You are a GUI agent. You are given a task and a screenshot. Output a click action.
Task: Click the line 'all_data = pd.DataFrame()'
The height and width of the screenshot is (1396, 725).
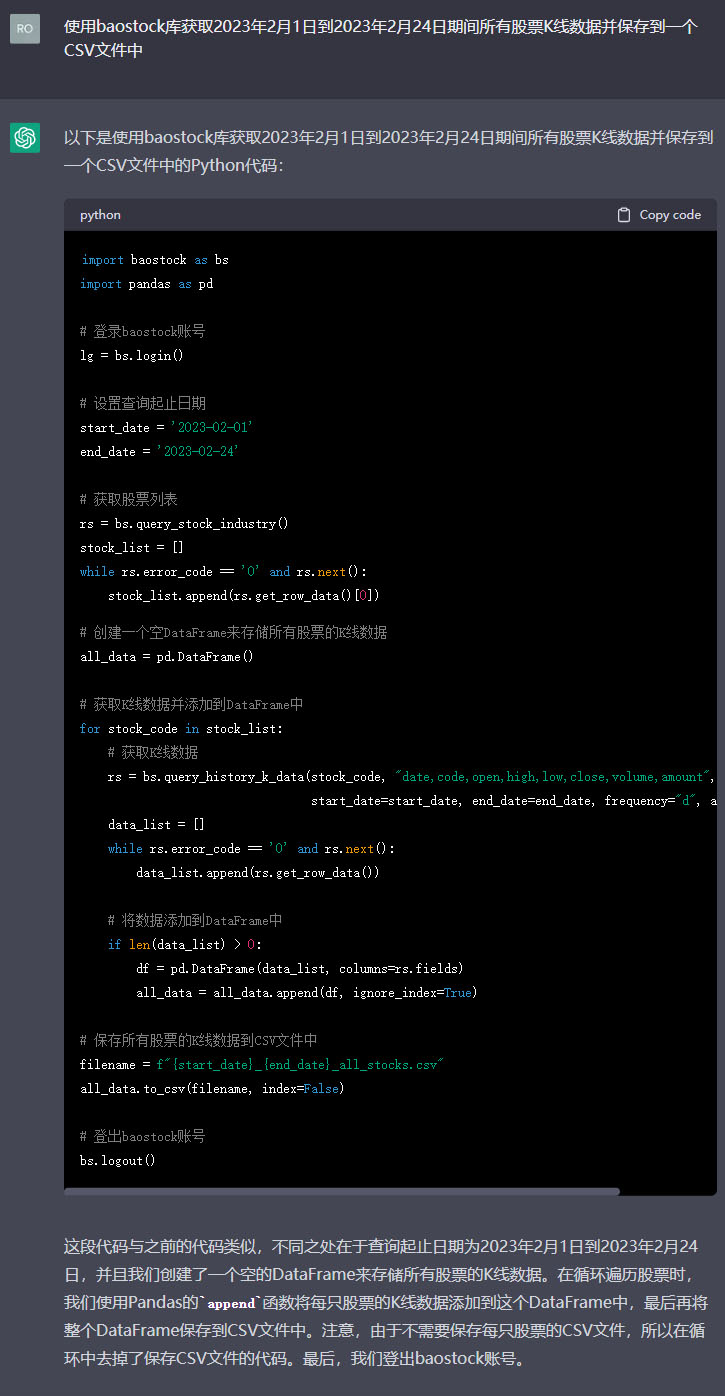point(167,657)
